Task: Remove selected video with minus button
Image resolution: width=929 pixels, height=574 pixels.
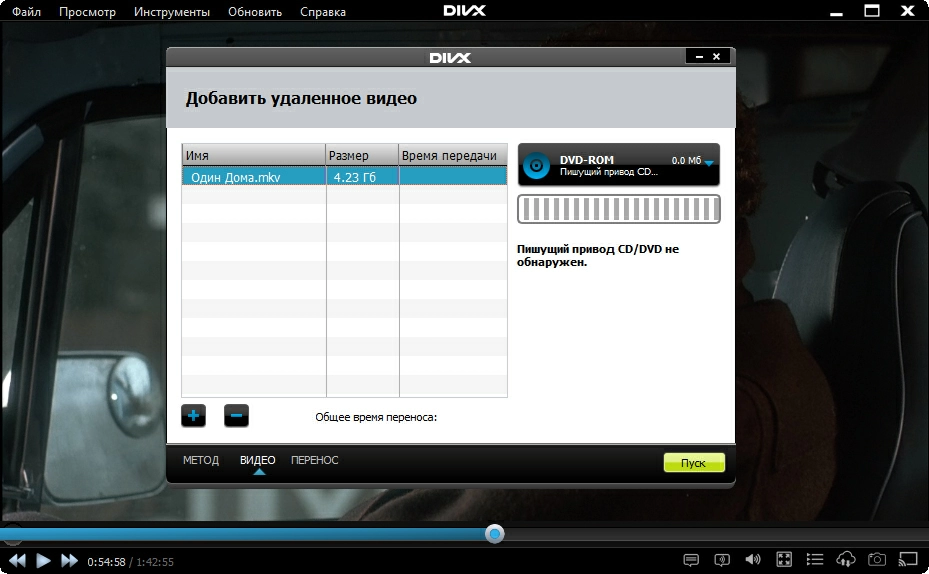Action: click(x=236, y=416)
